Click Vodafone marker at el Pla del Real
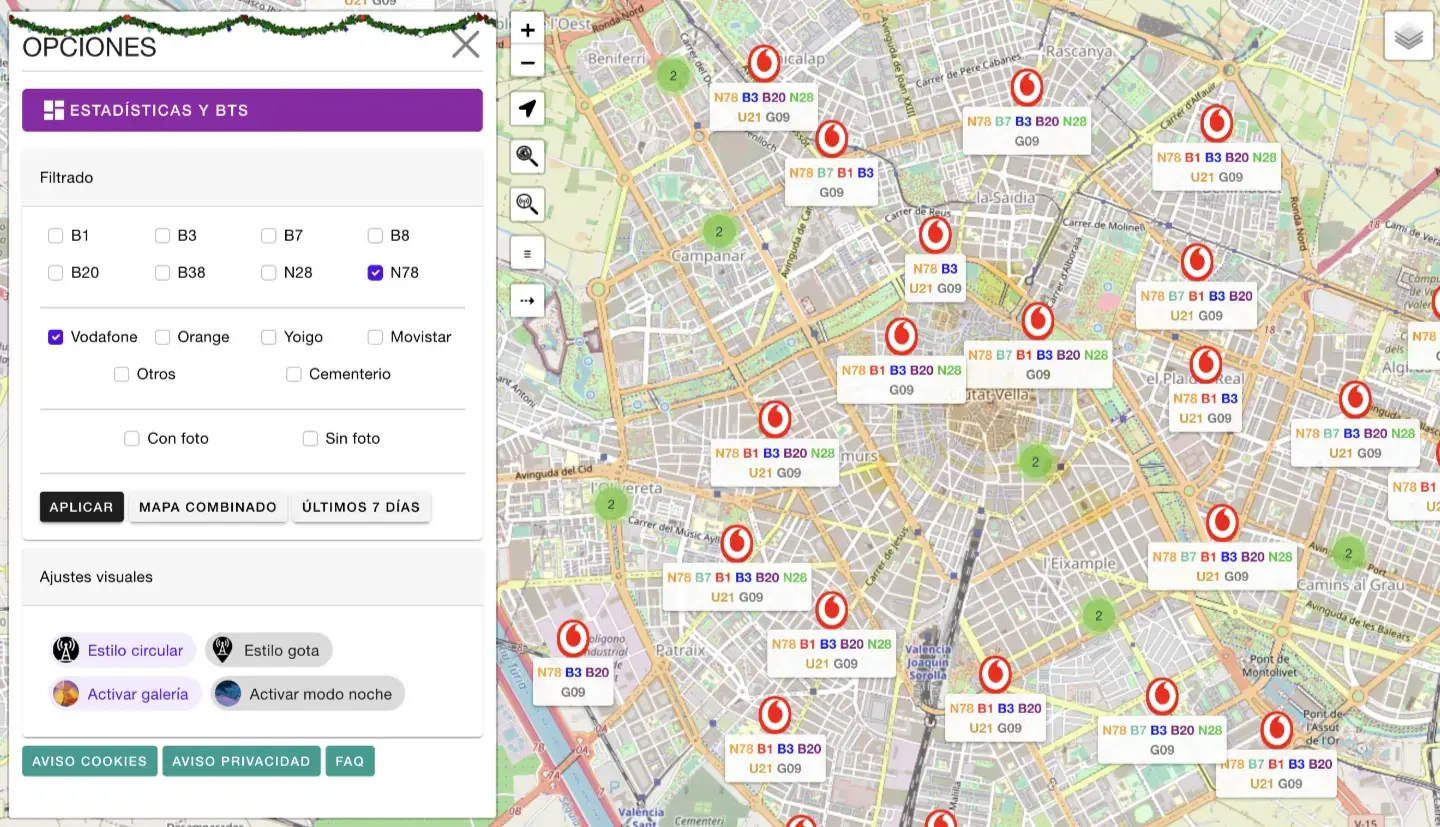This screenshot has height=827, width=1440. [1205, 364]
